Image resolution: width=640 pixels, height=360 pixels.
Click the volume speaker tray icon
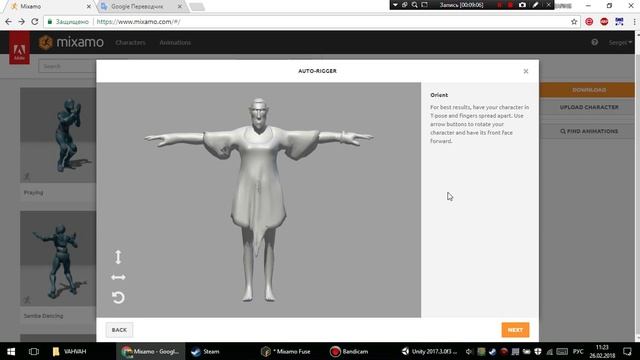pos(469,351)
